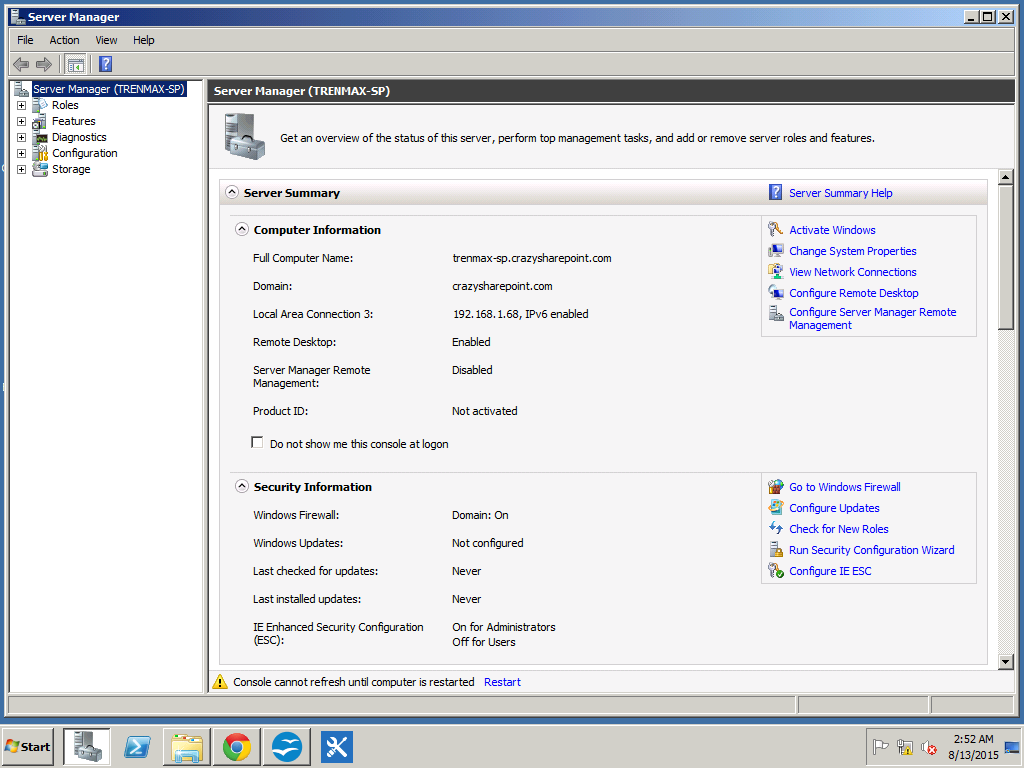The width and height of the screenshot is (1024, 768).
Task: Open the File menu
Action: click(x=25, y=40)
